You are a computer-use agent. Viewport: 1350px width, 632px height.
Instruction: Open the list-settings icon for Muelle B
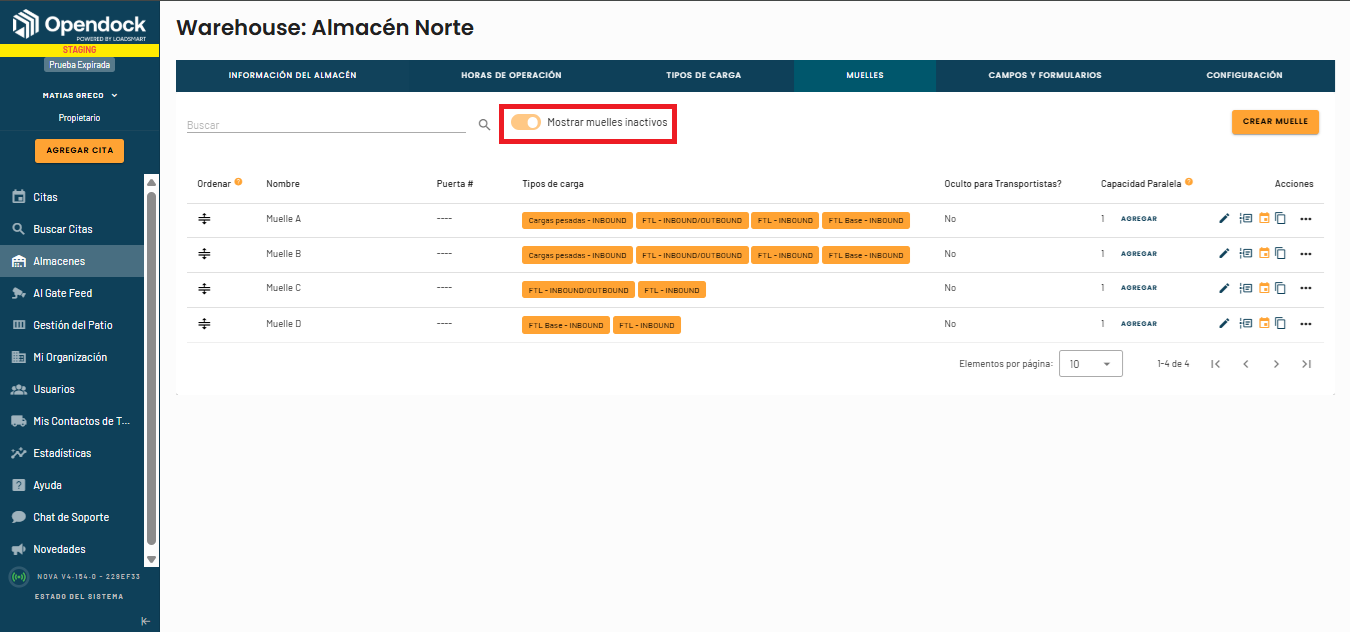click(1245, 254)
